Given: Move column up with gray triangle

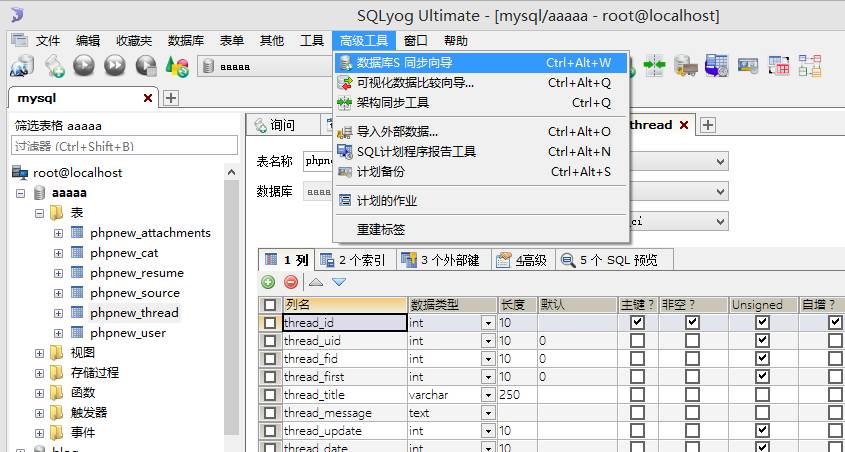Looking at the screenshot, I should (316, 282).
